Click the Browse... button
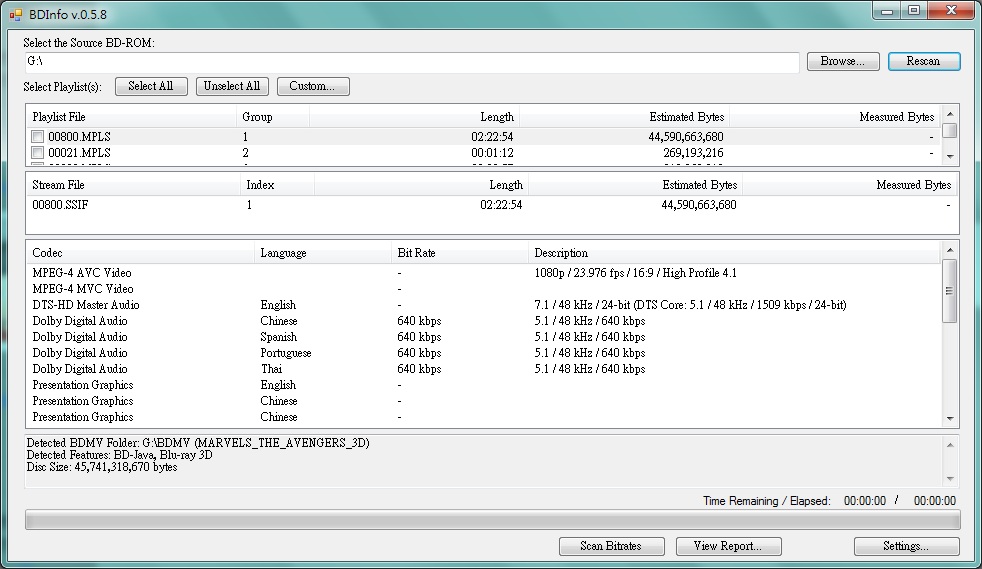The image size is (982, 569). [x=843, y=61]
